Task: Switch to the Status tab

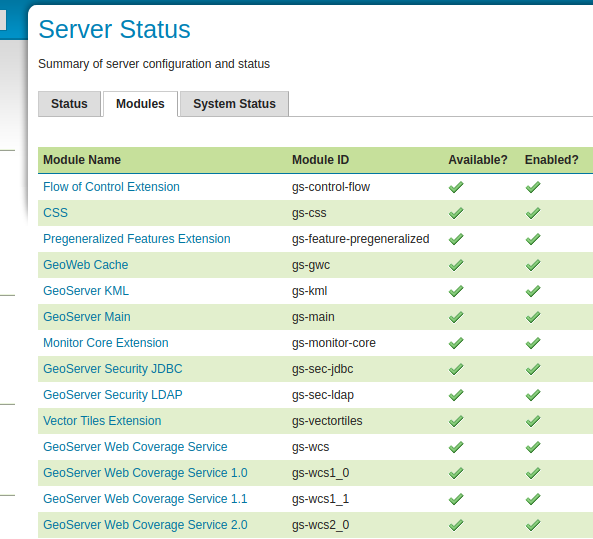Action: pyautogui.click(x=69, y=104)
